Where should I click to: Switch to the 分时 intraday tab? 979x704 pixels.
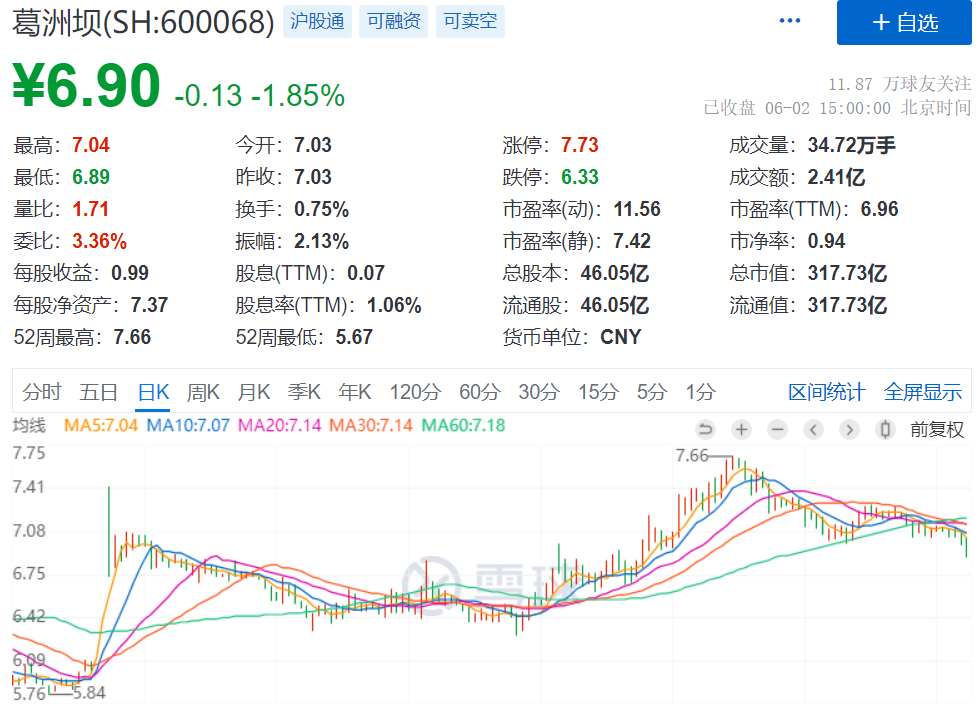pos(41,394)
